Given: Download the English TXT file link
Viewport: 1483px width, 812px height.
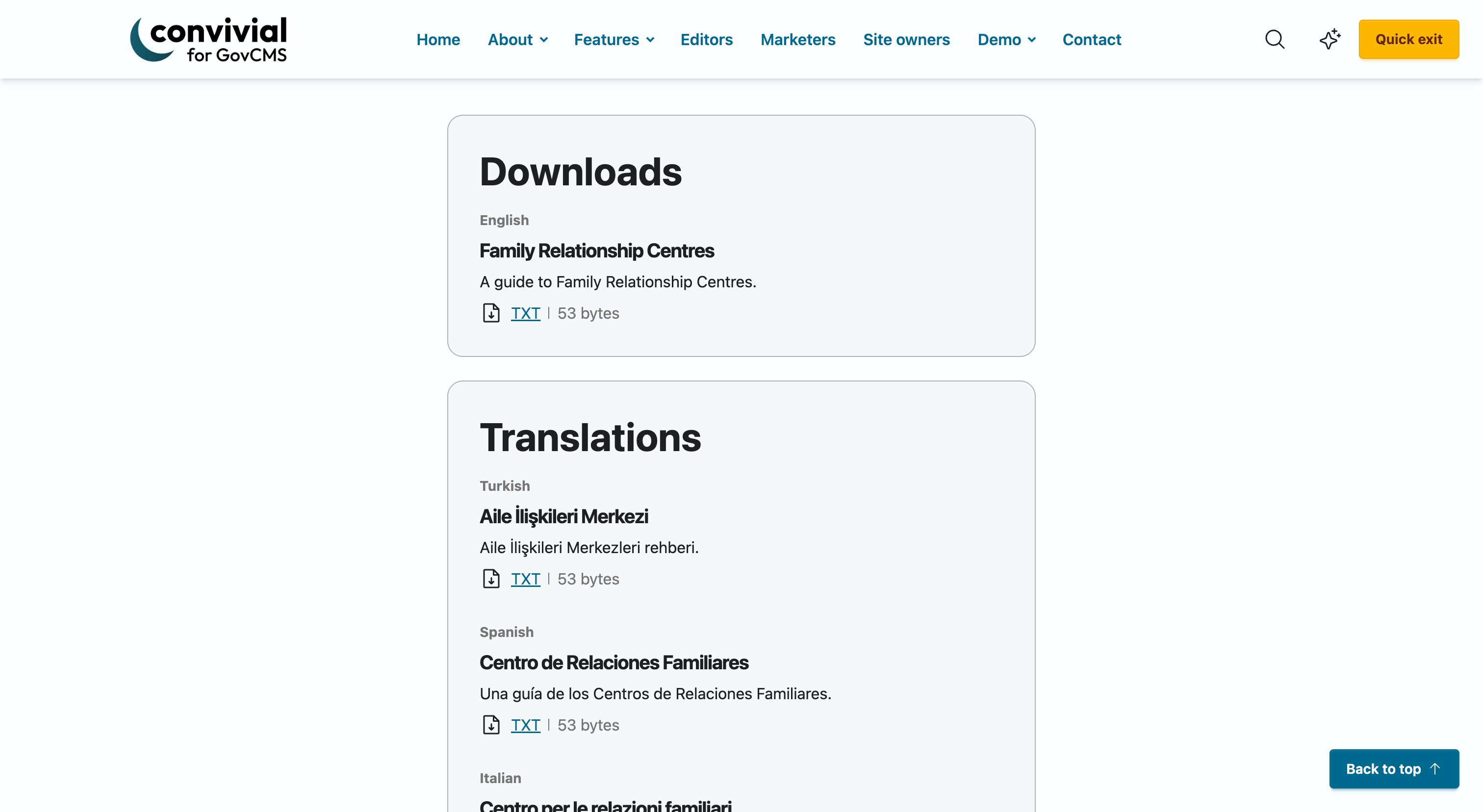Looking at the screenshot, I should 526,313.
